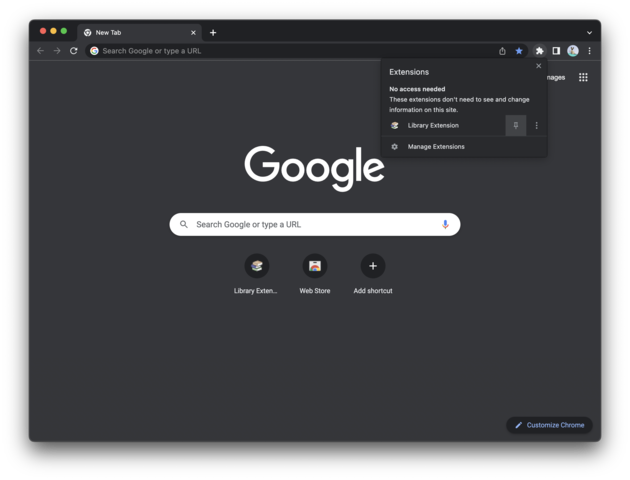Image resolution: width=630 pixels, height=480 pixels.
Task: Open the Google apps grid
Action: tap(583, 77)
